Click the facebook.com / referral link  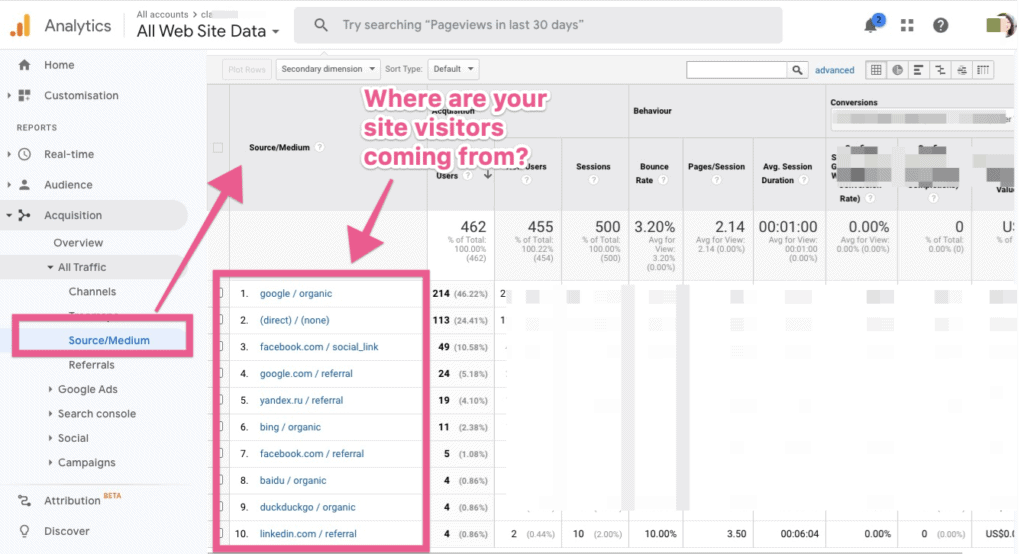312,453
